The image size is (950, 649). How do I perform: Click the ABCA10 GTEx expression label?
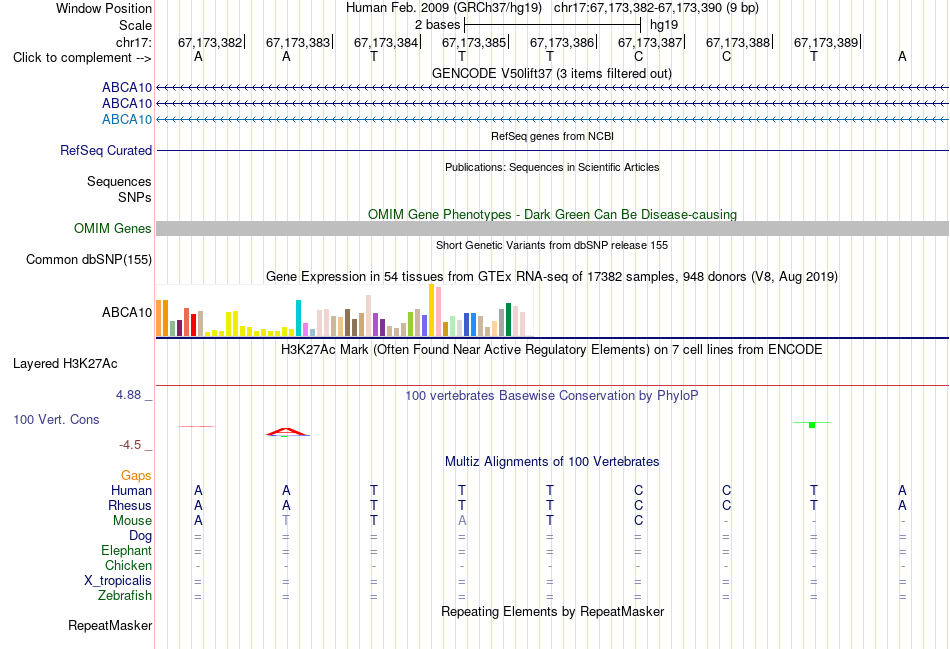[x=127, y=312]
